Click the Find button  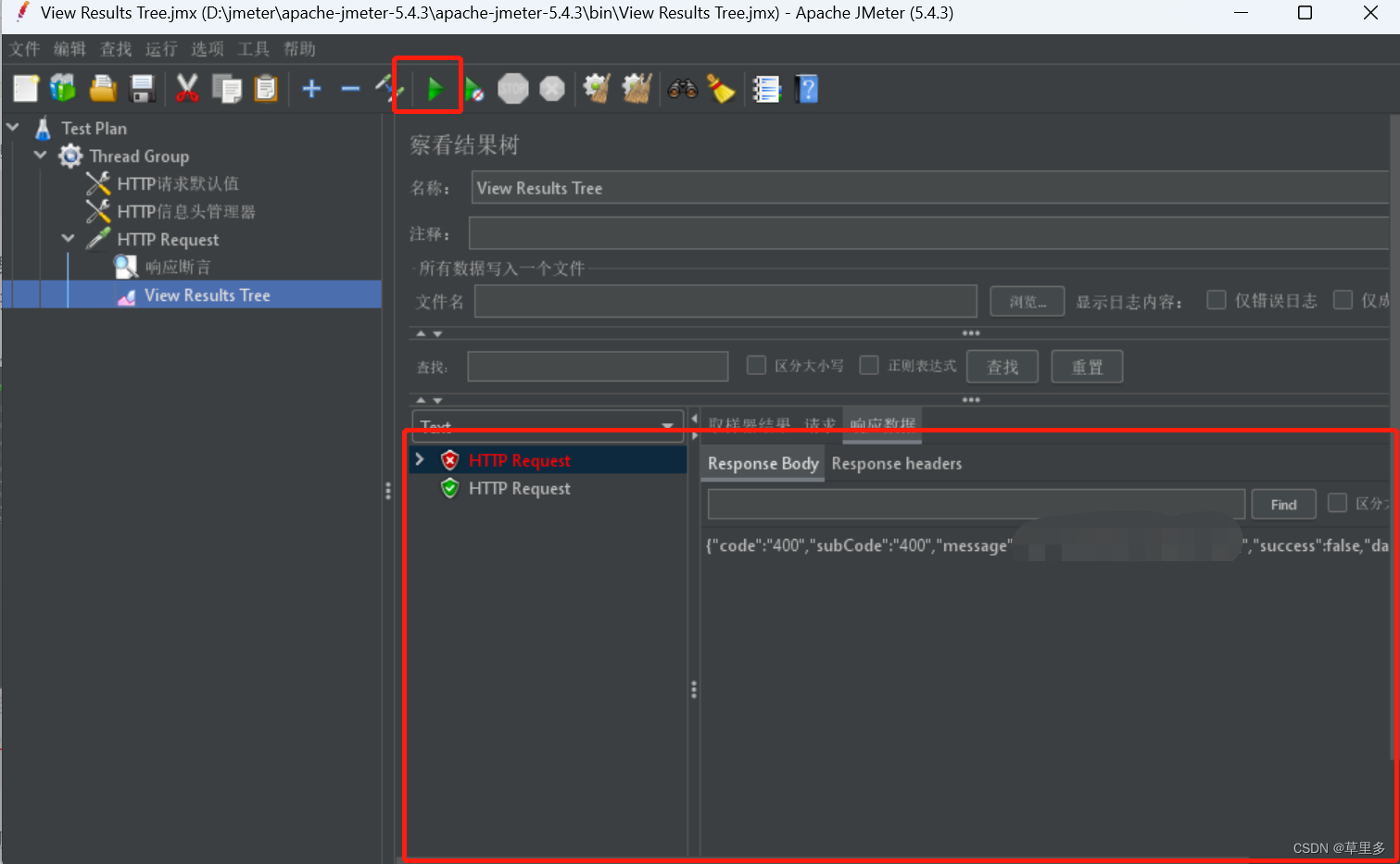point(1284,504)
